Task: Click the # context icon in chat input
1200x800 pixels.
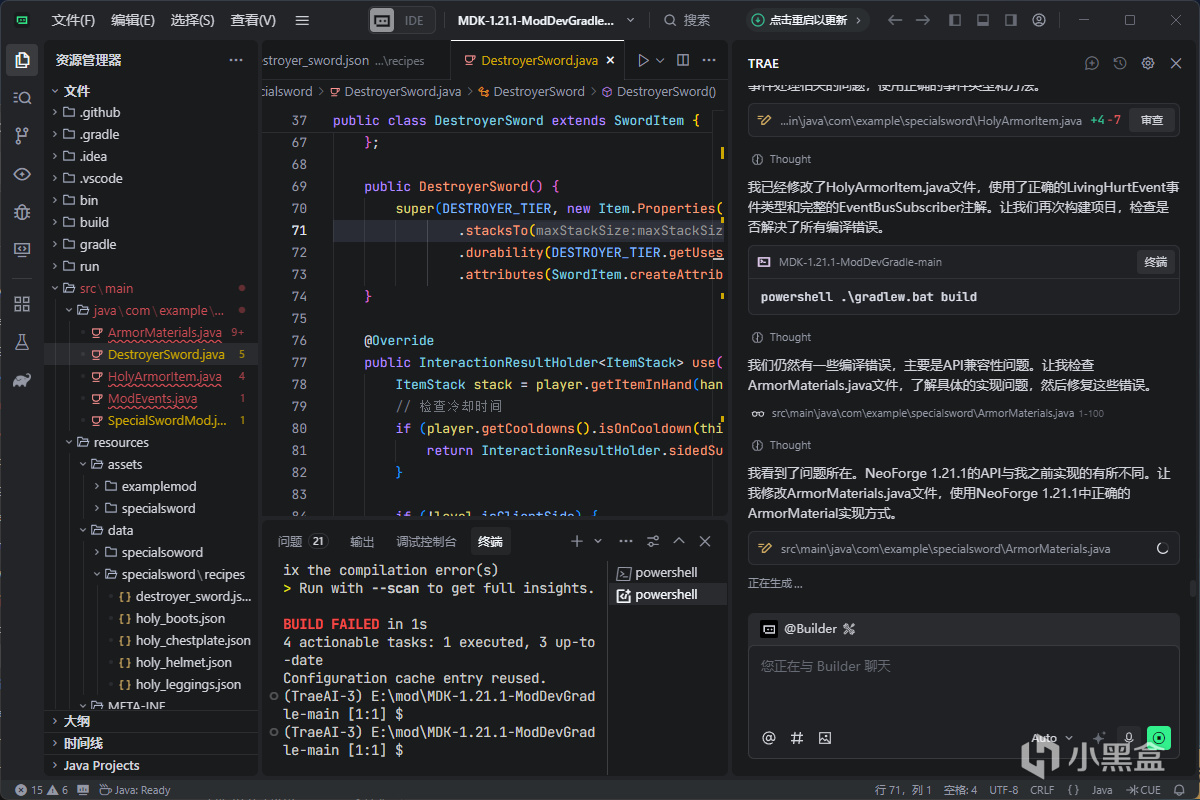Action: point(797,738)
